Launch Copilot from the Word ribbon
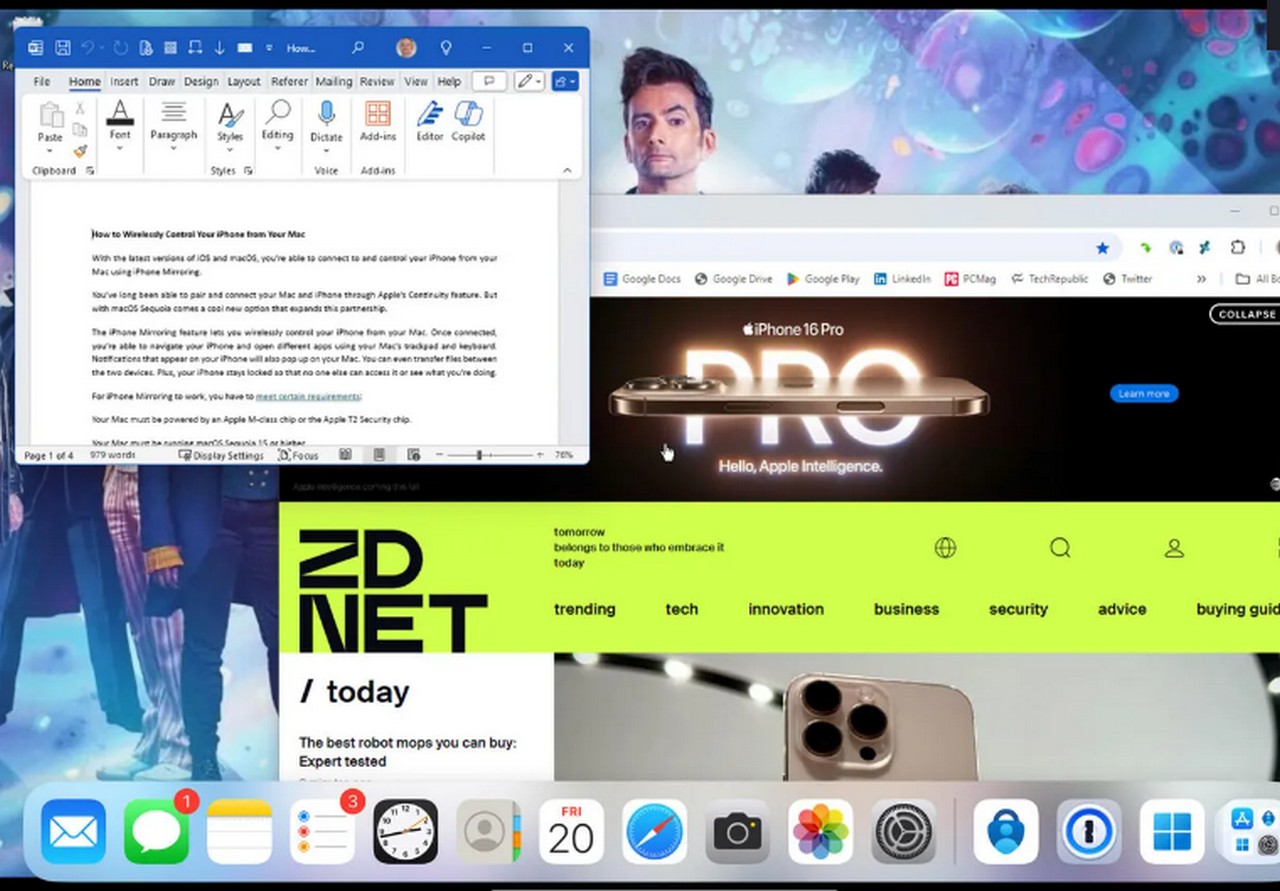The width and height of the screenshot is (1280, 891). point(468,122)
